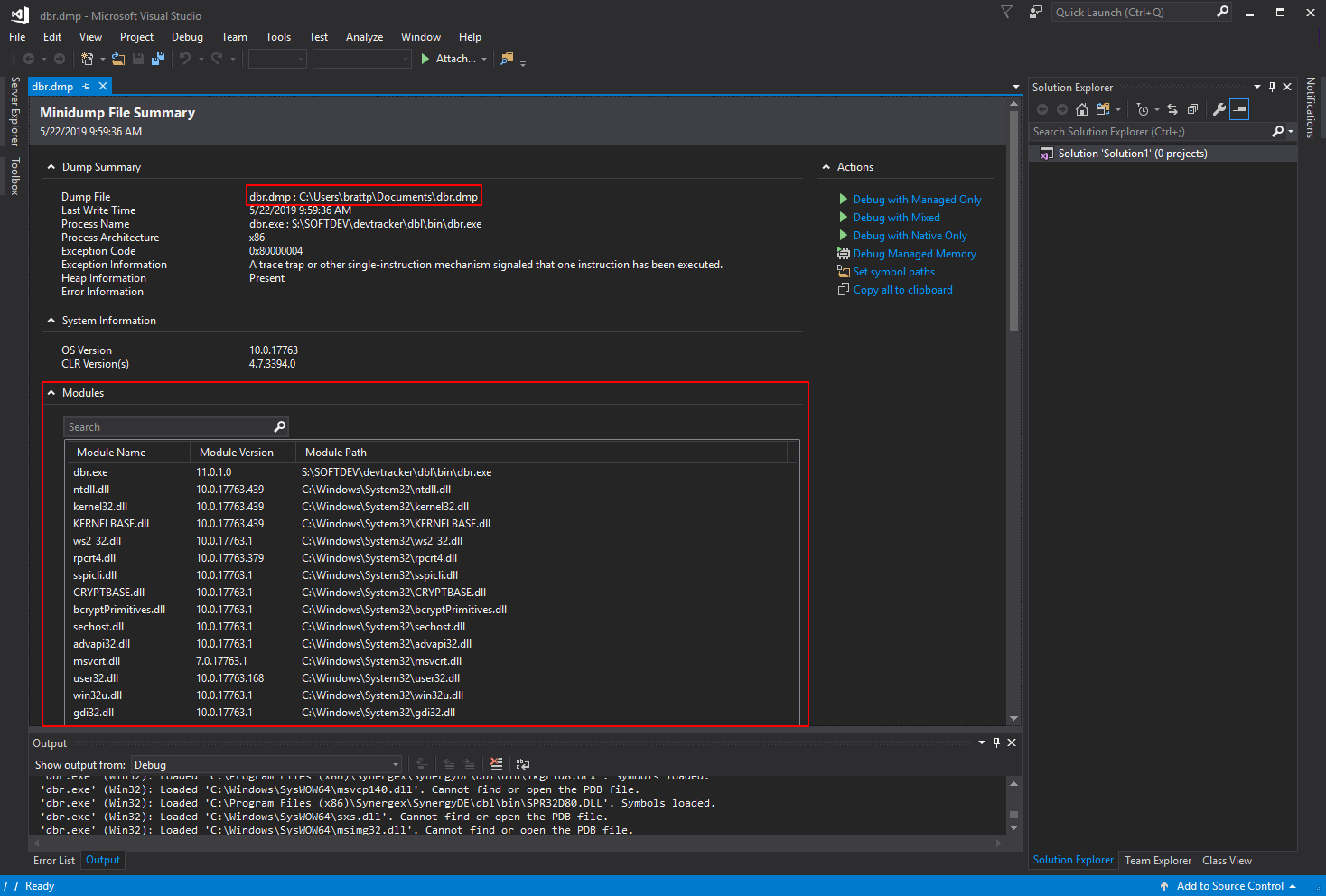Click the Find in Files toolbar icon

(507, 59)
